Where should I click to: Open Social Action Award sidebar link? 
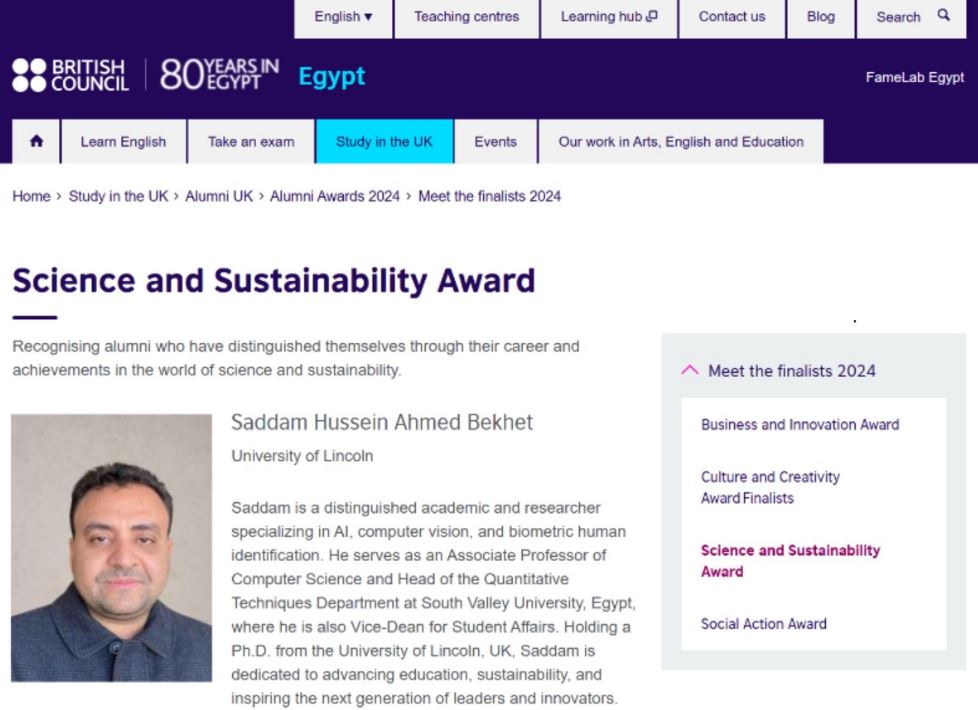tap(763, 623)
